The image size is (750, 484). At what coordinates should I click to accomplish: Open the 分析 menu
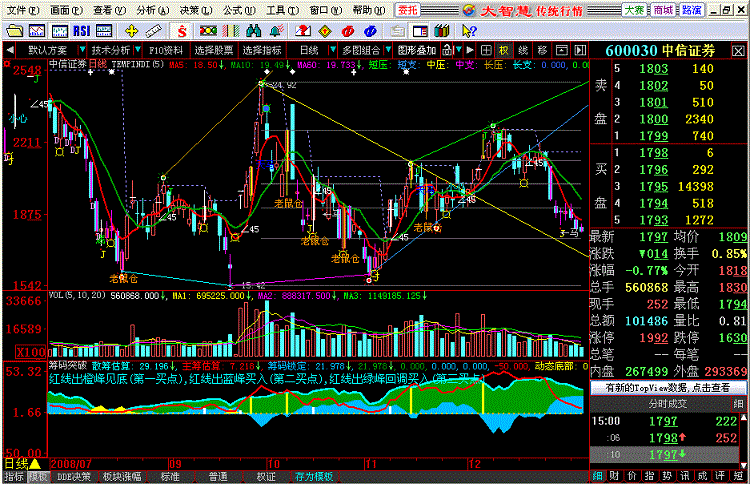pos(153,10)
